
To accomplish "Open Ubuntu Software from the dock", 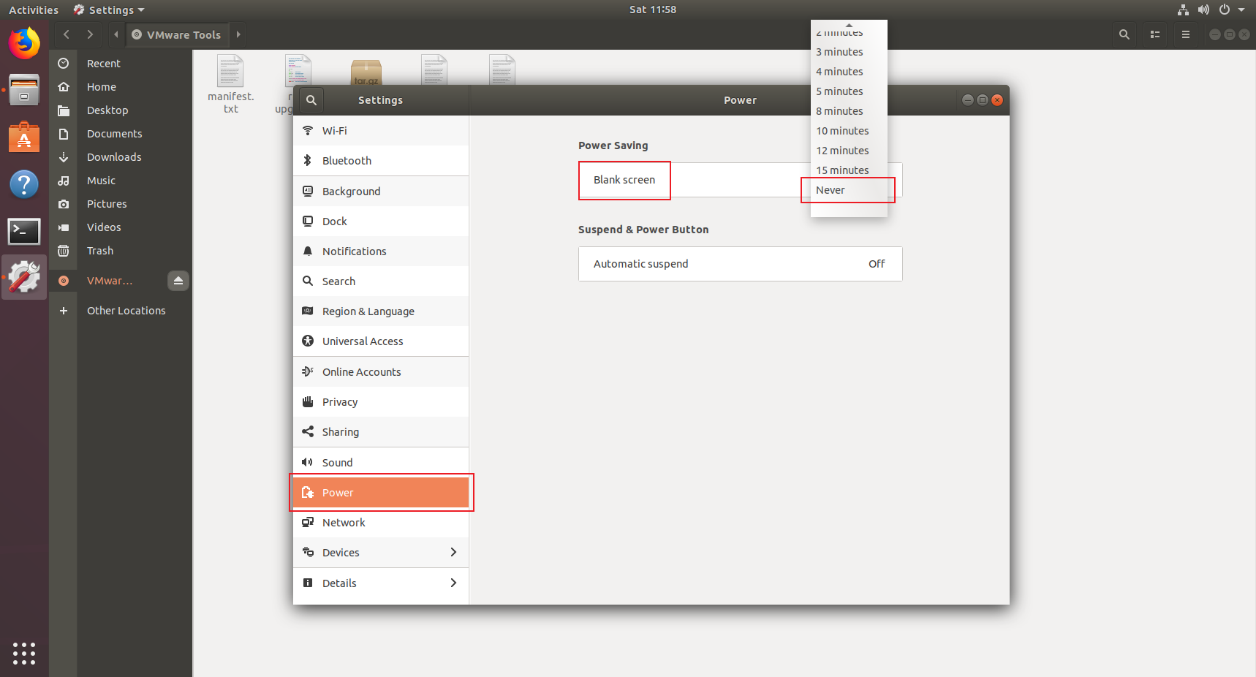I will 24,137.
